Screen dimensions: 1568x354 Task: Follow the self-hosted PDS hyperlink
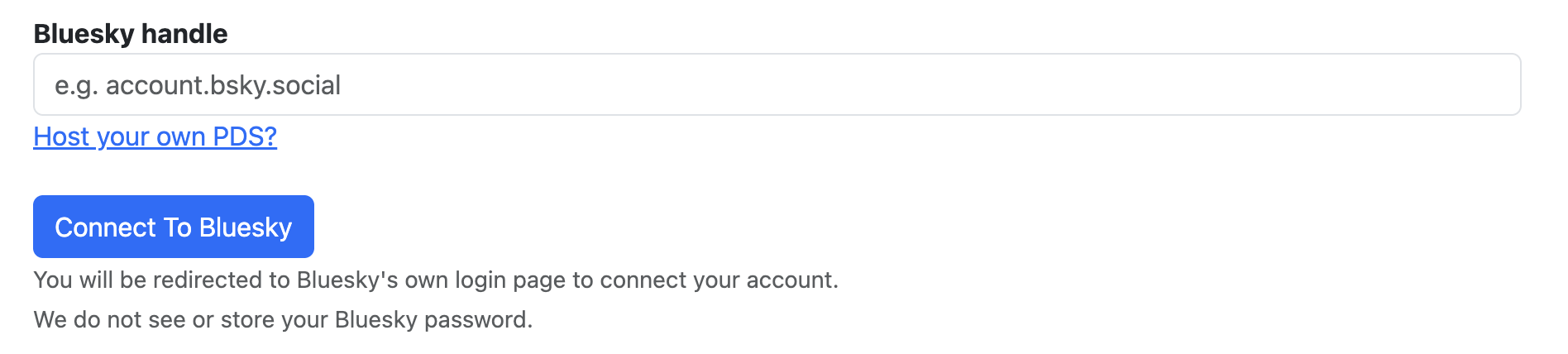(155, 136)
